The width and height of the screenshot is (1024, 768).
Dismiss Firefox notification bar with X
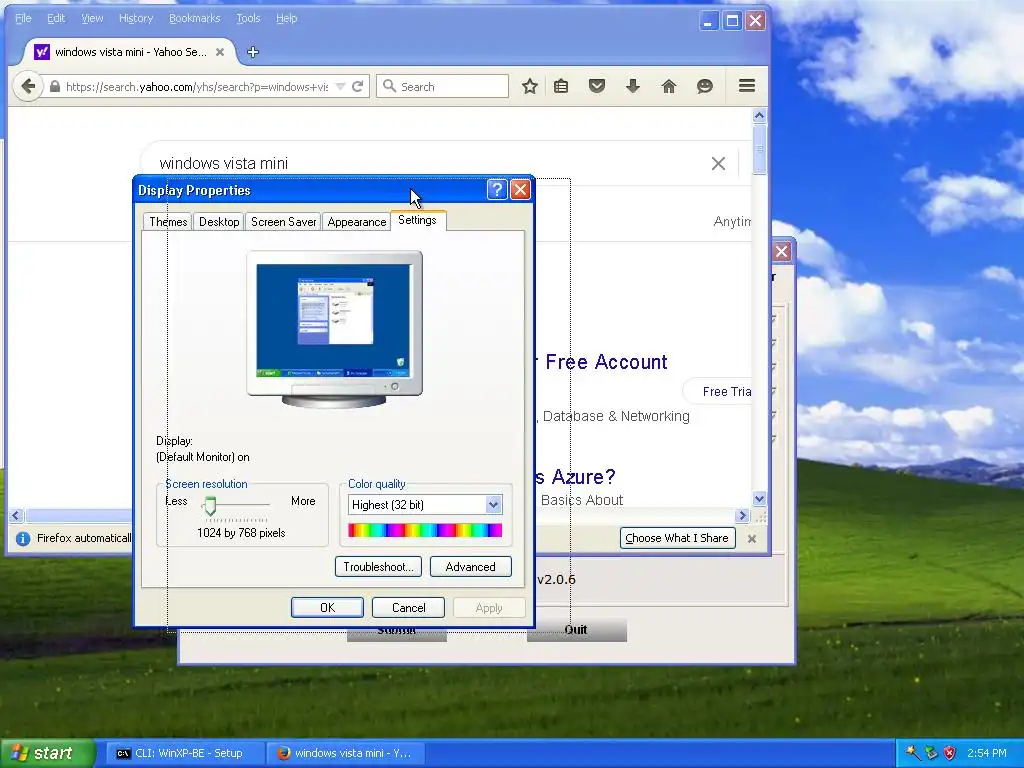click(752, 539)
